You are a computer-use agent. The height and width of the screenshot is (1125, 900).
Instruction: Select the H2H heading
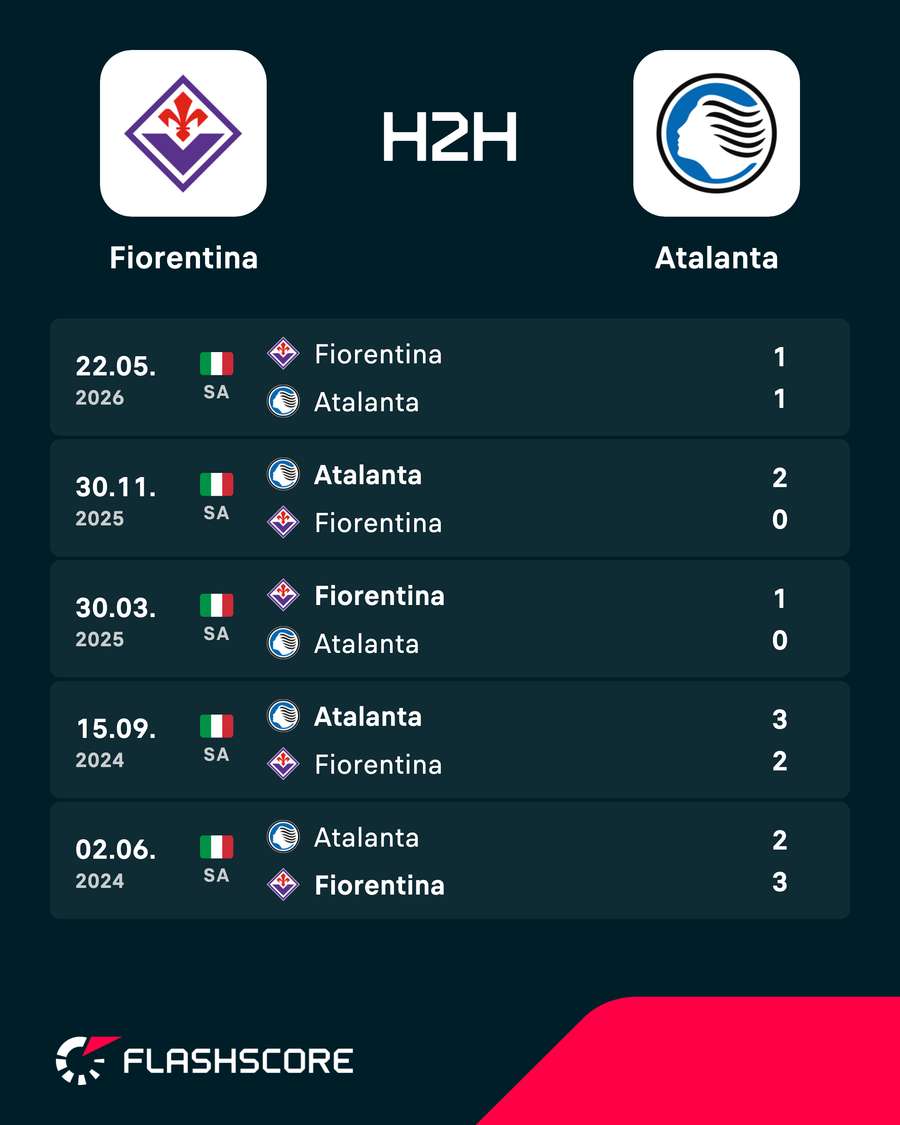pos(450,136)
